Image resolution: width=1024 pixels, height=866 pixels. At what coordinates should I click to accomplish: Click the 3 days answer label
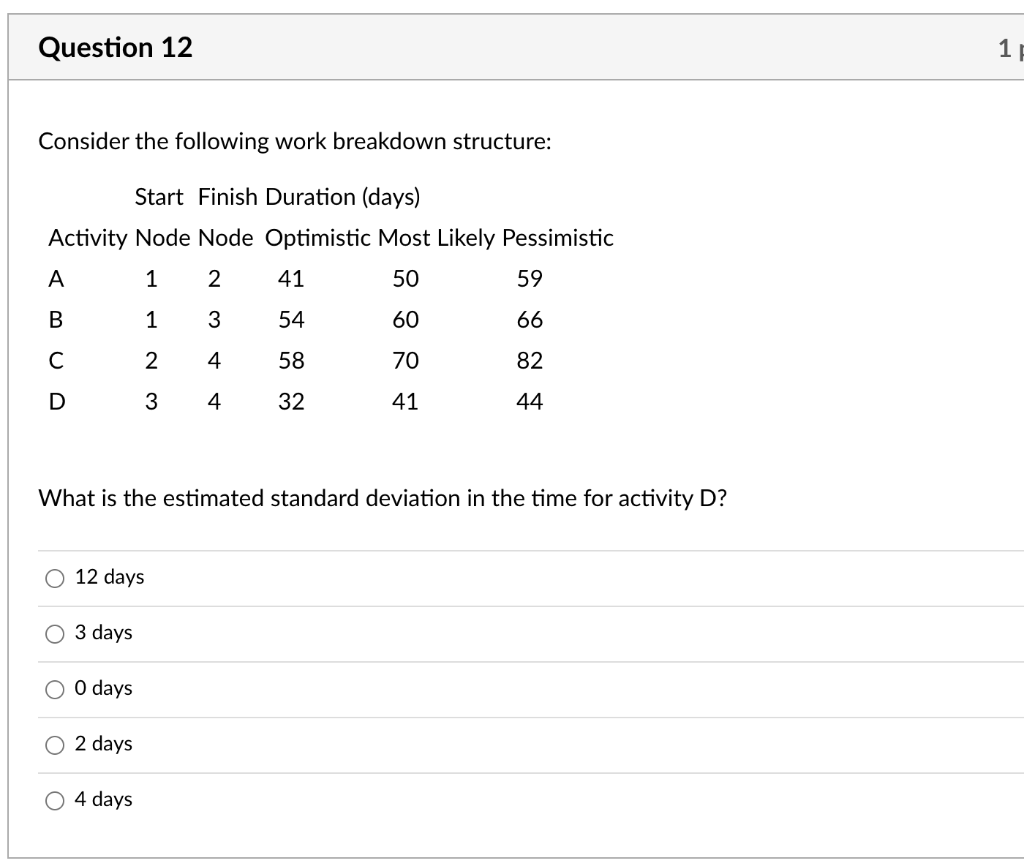103,632
